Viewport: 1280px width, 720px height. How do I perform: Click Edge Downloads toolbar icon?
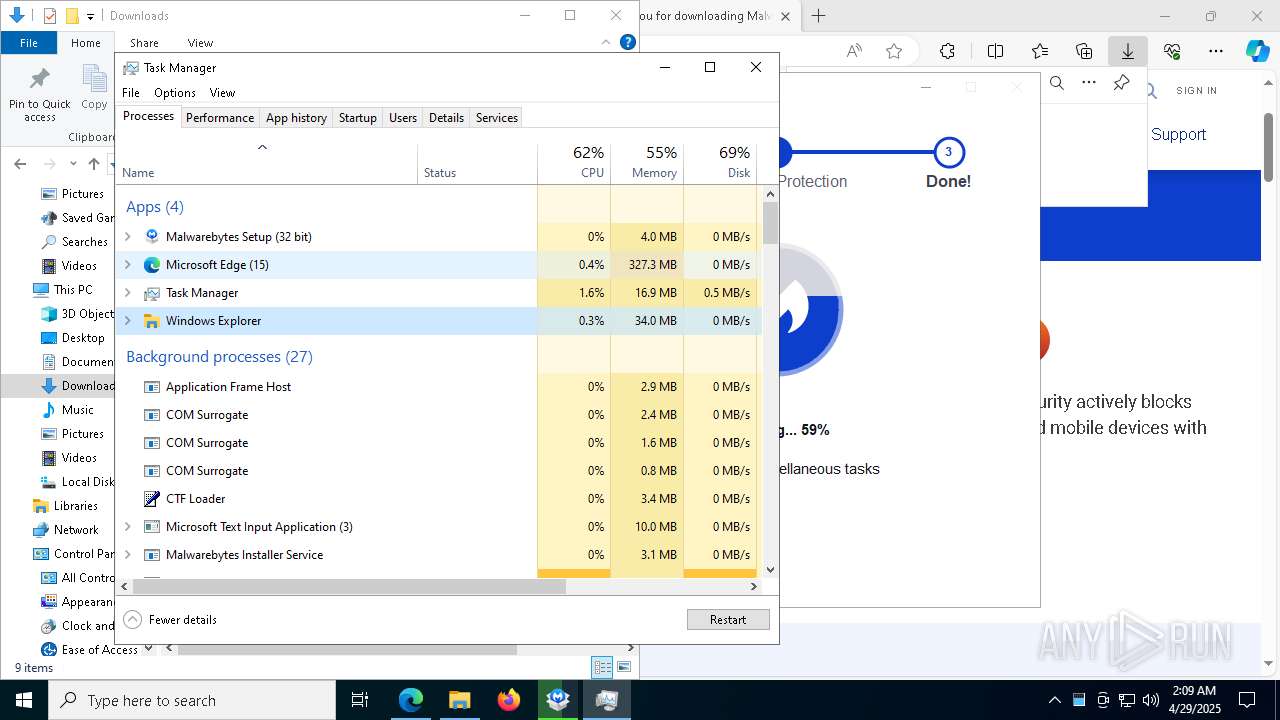click(1128, 51)
